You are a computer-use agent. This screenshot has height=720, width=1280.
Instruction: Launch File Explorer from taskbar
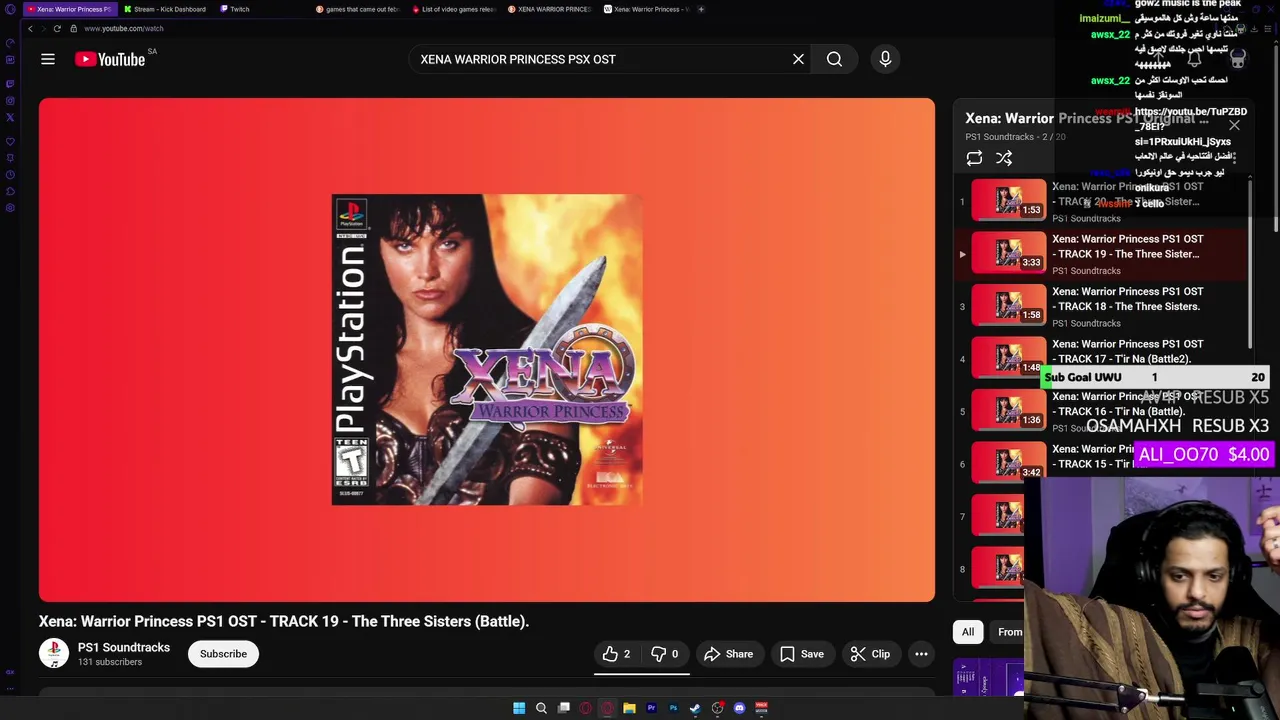[629, 708]
